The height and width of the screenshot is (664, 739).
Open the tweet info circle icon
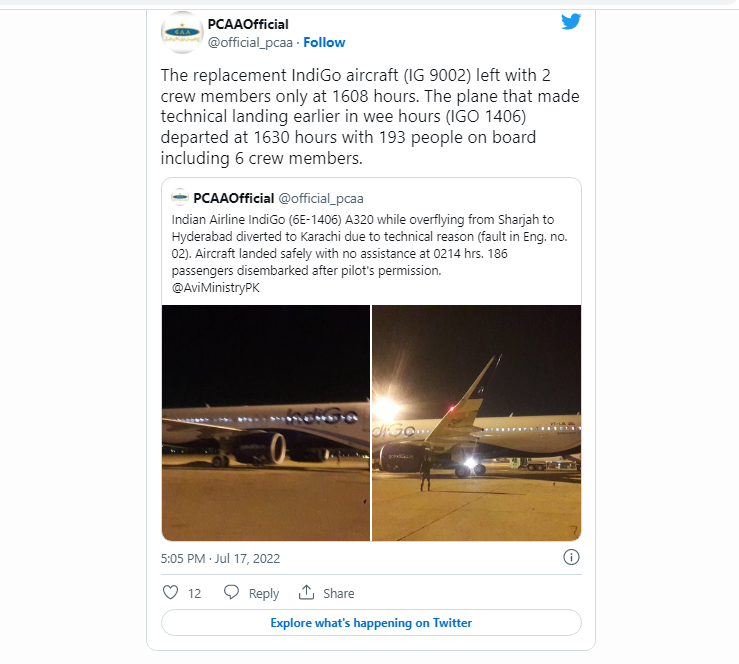tap(572, 557)
